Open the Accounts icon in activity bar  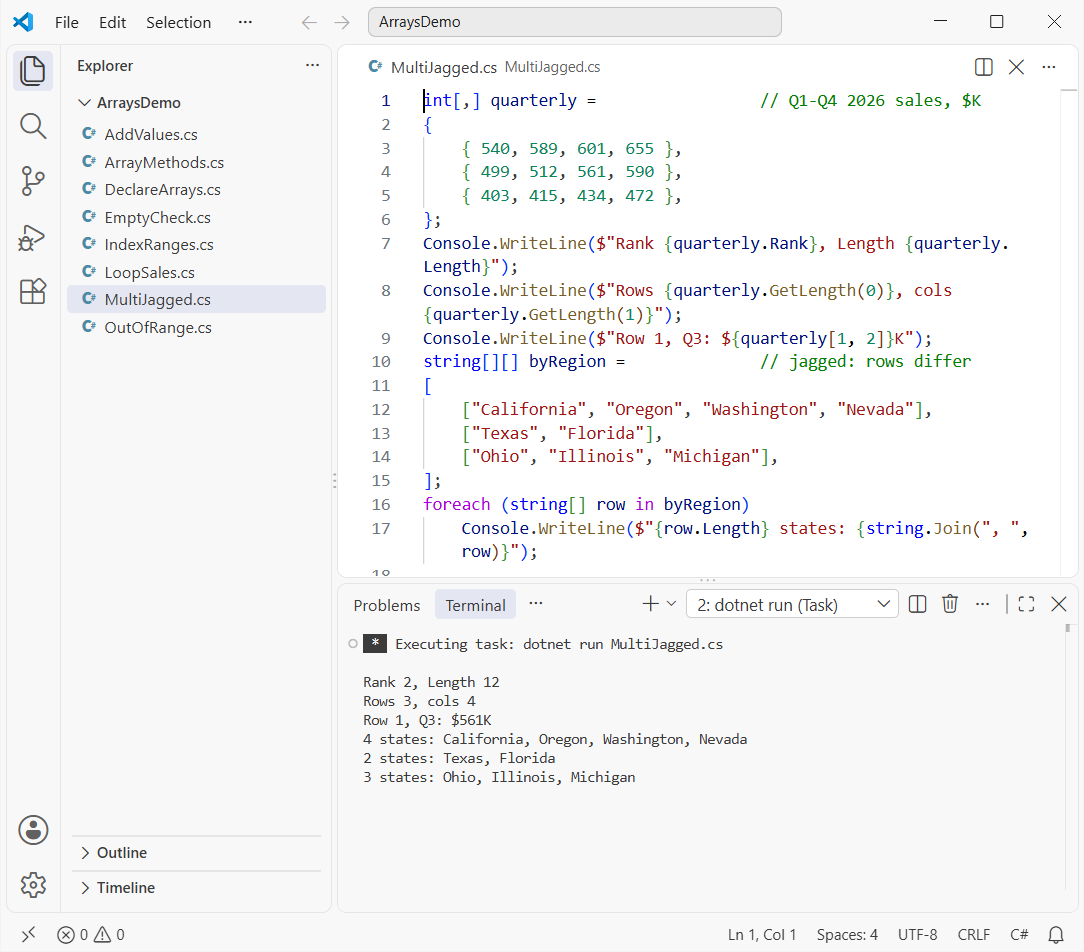click(x=32, y=830)
